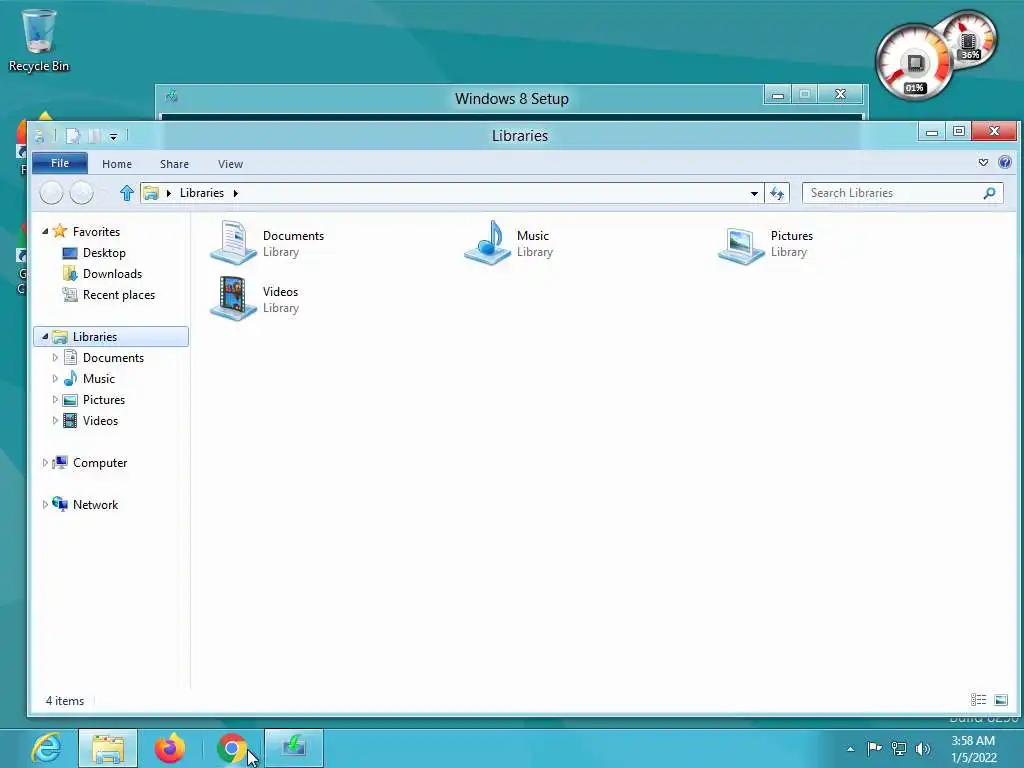Viewport: 1024px width, 768px height.
Task: Launch Google Chrome from taskbar
Action: [232, 748]
